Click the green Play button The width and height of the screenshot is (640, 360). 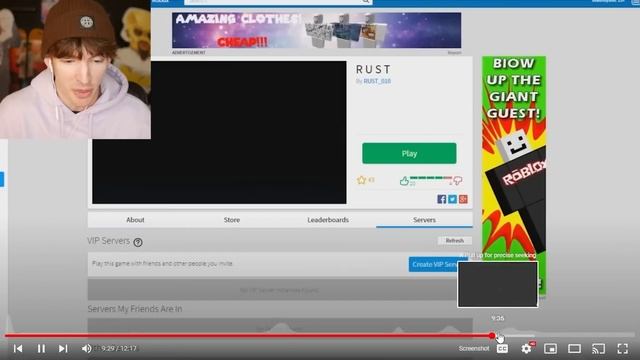[x=409, y=153]
